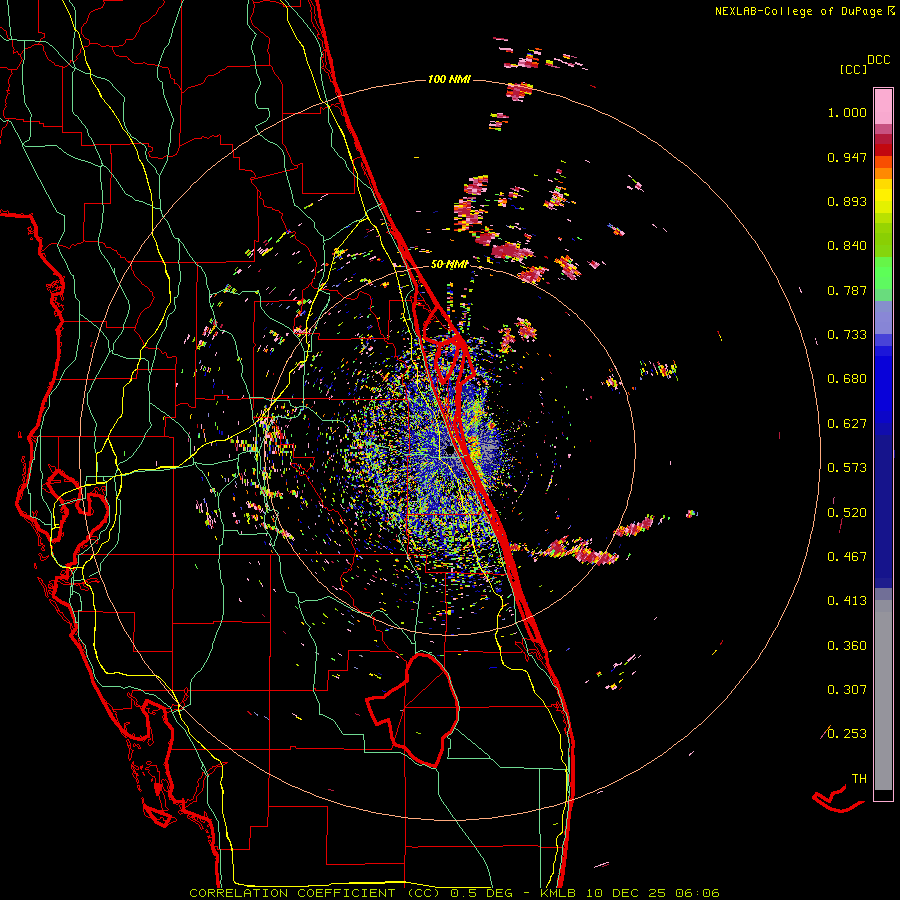
Task: Click the 0.5 DEG elevation text
Action: pyautogui.click(x=480, y=893)
